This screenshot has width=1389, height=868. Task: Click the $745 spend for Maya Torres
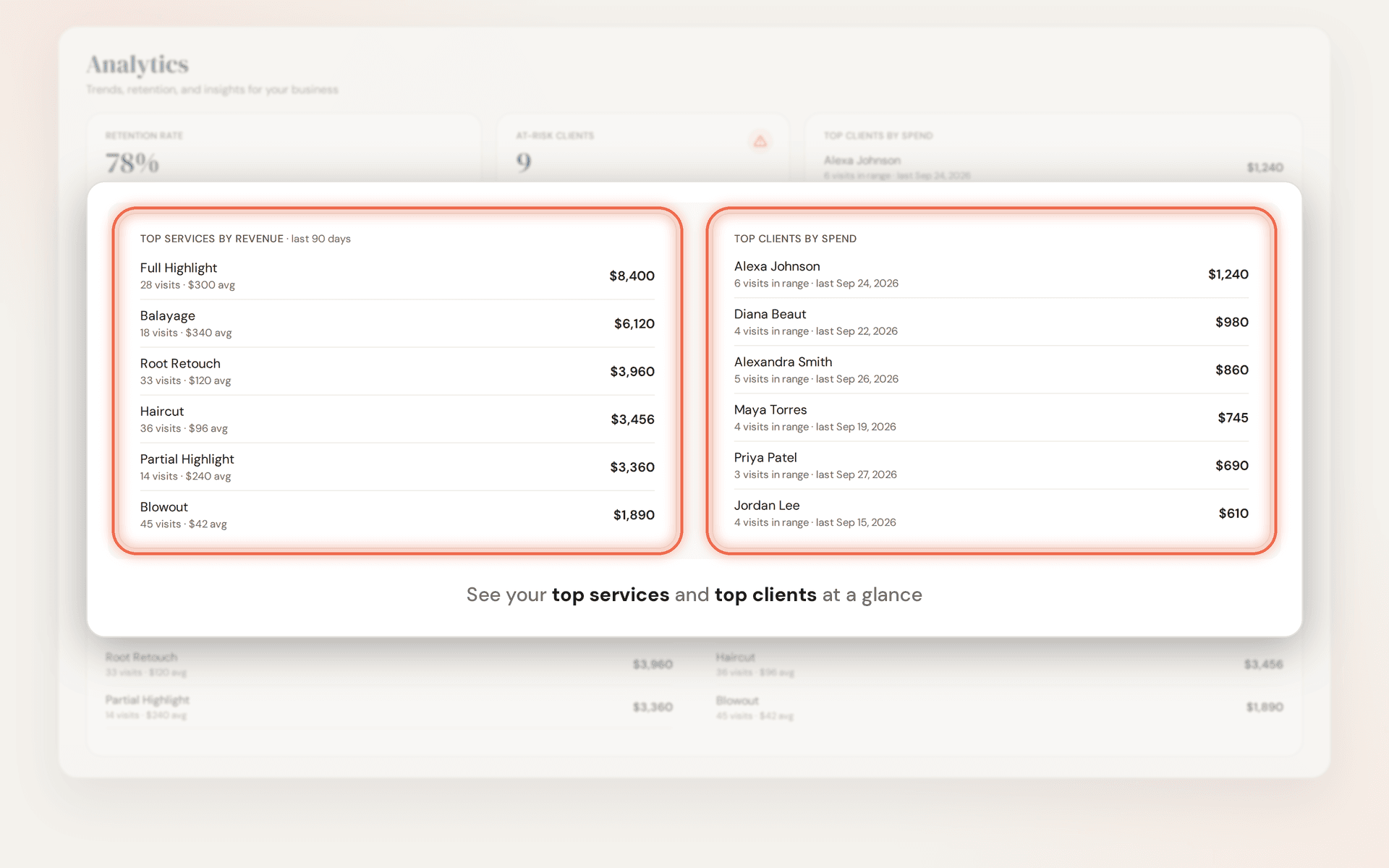(1233, 417)
